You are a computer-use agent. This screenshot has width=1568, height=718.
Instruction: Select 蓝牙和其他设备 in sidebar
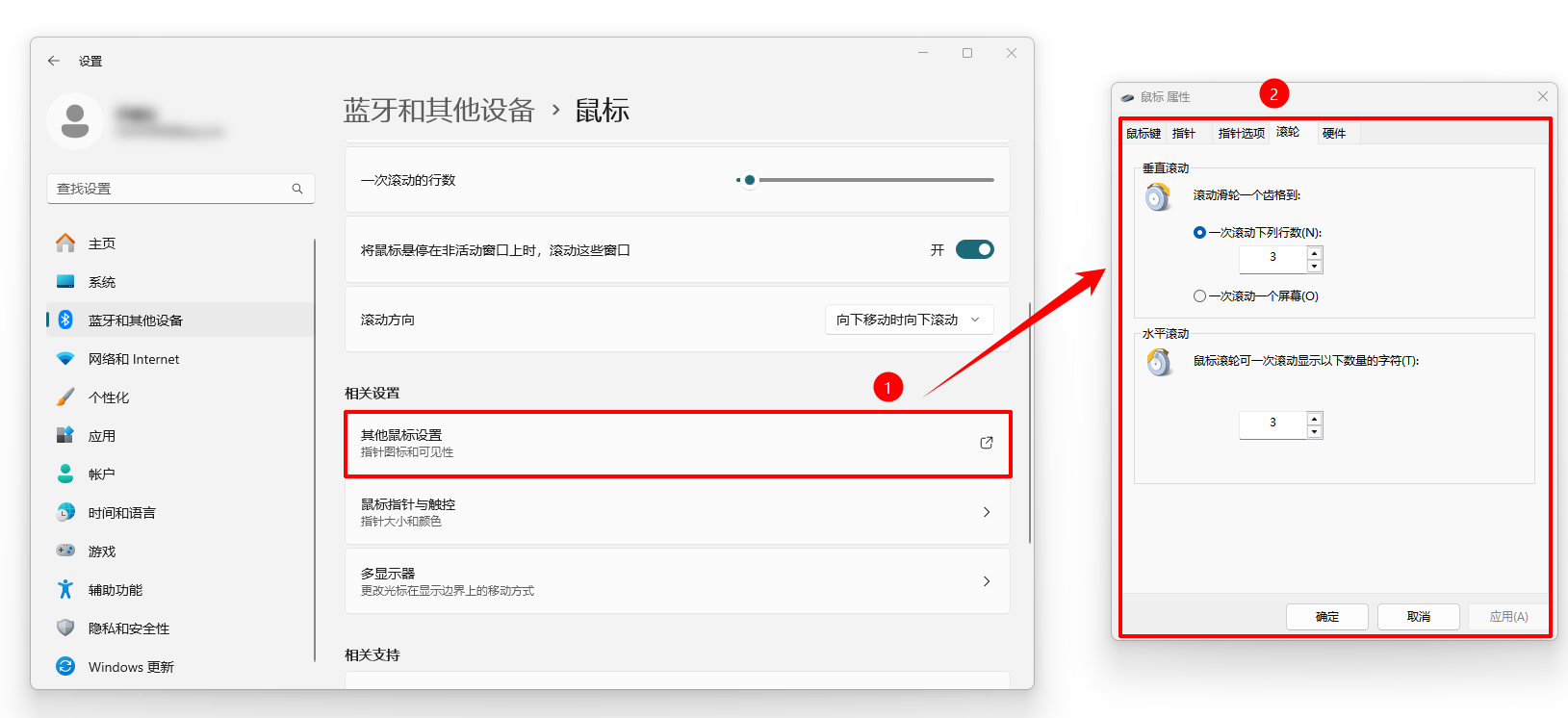pyautogui.click(x=181, y=321)
